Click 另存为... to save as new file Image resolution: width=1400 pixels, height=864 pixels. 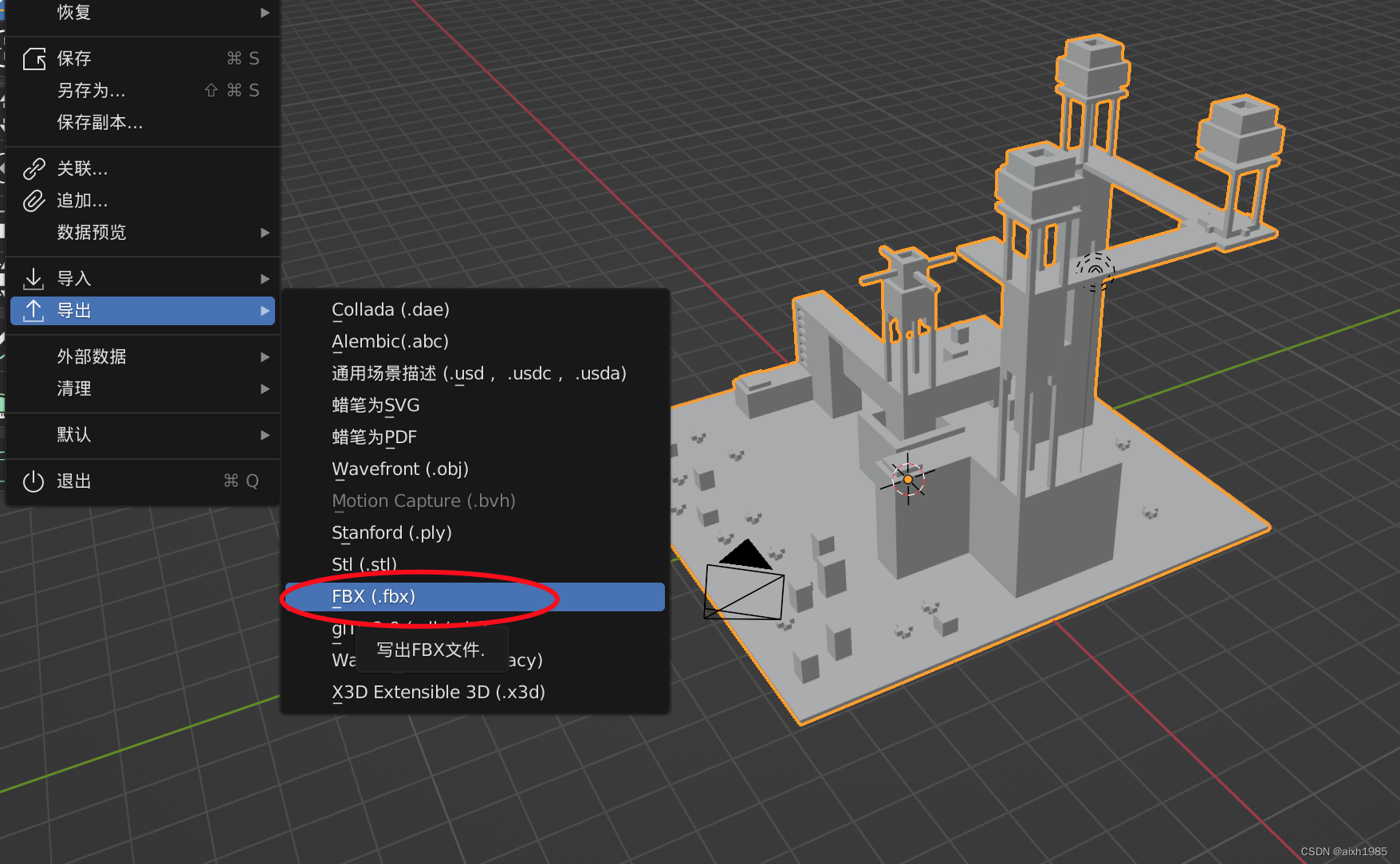90,91
